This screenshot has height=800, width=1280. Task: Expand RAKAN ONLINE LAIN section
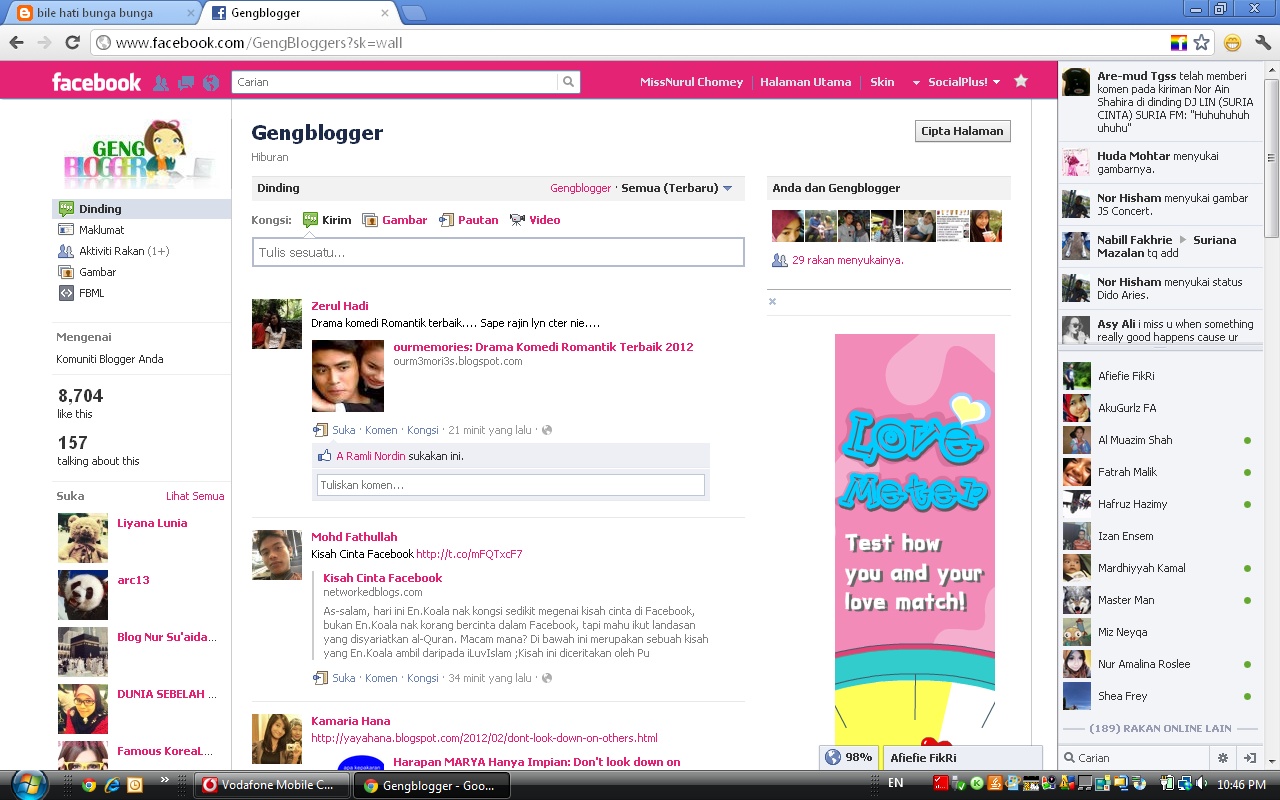pyautogui.click(x=1160, y=728)
